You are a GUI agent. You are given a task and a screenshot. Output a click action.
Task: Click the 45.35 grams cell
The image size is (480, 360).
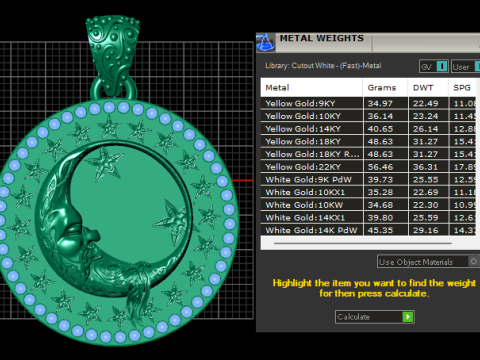tap(386, 230)
